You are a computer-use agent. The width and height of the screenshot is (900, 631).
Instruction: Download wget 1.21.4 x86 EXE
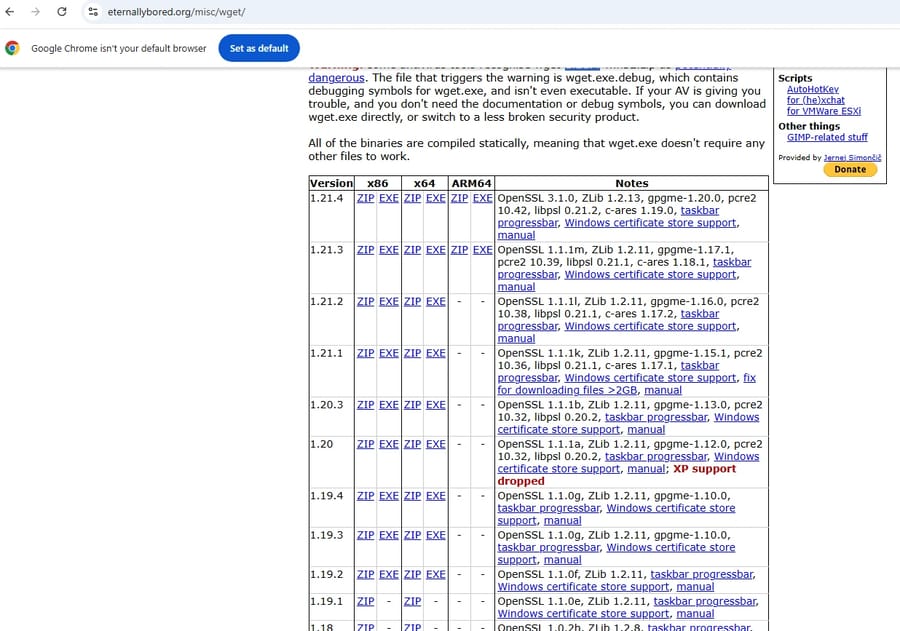point(389,198)
